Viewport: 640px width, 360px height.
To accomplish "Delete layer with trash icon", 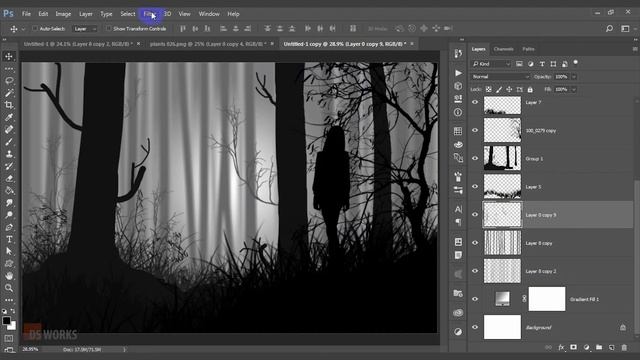I will (624, 347).
